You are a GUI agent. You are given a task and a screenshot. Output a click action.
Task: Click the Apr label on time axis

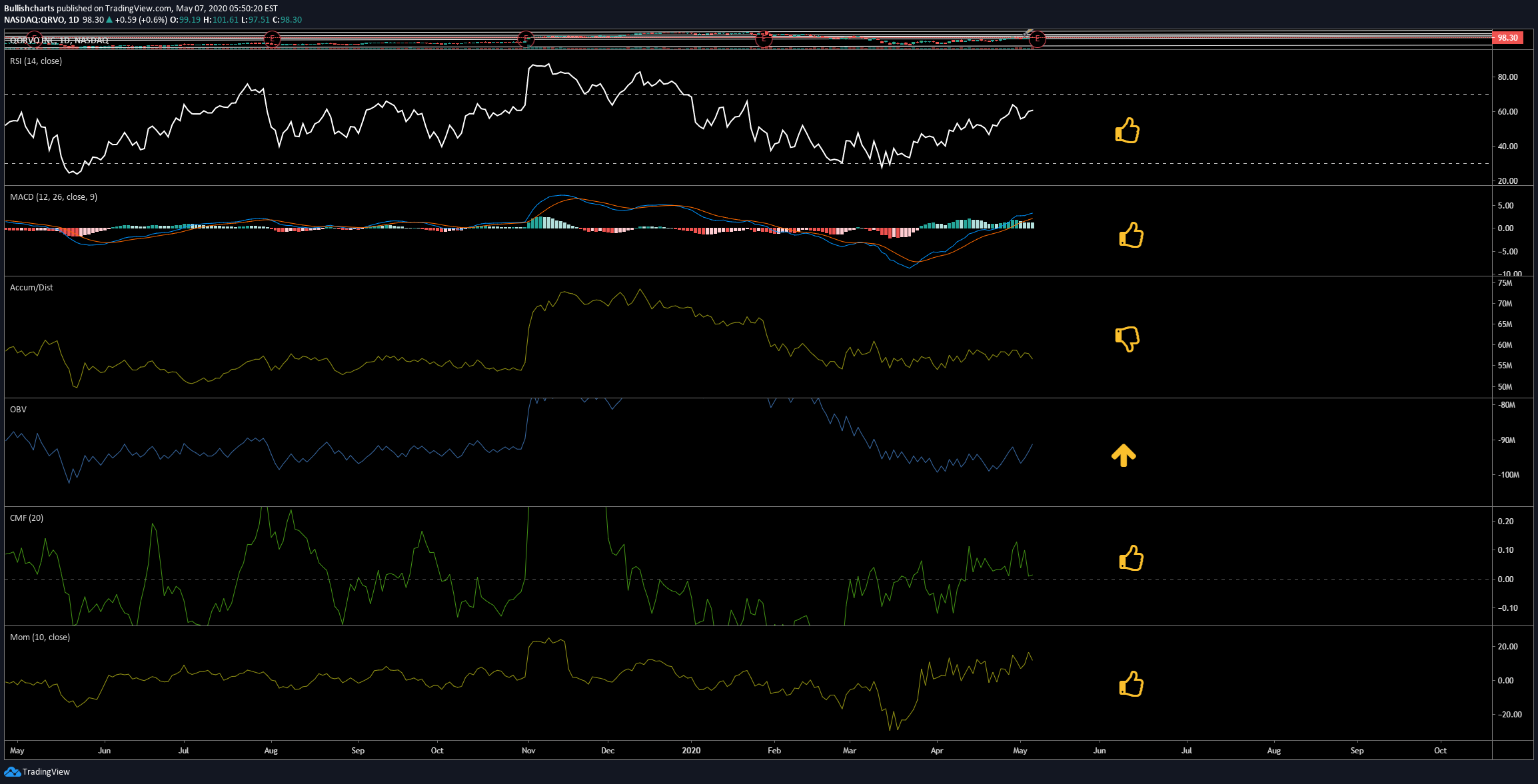(x=937, y=751)
